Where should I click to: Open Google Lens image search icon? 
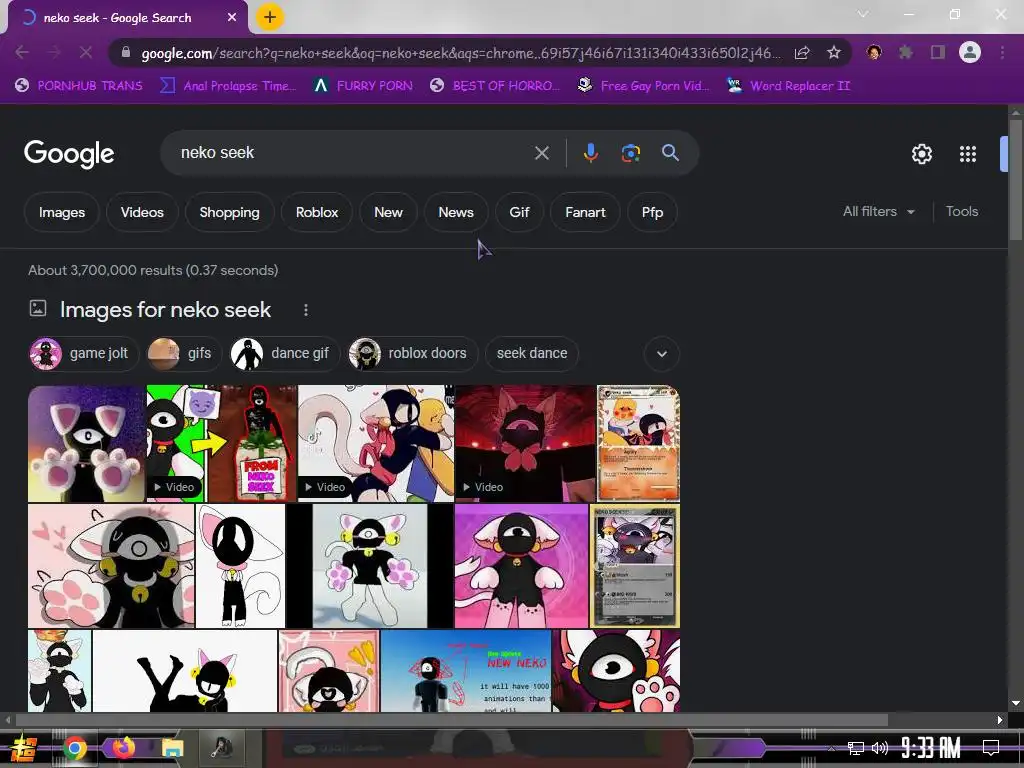pyautogui.click(x=630, y=153)
